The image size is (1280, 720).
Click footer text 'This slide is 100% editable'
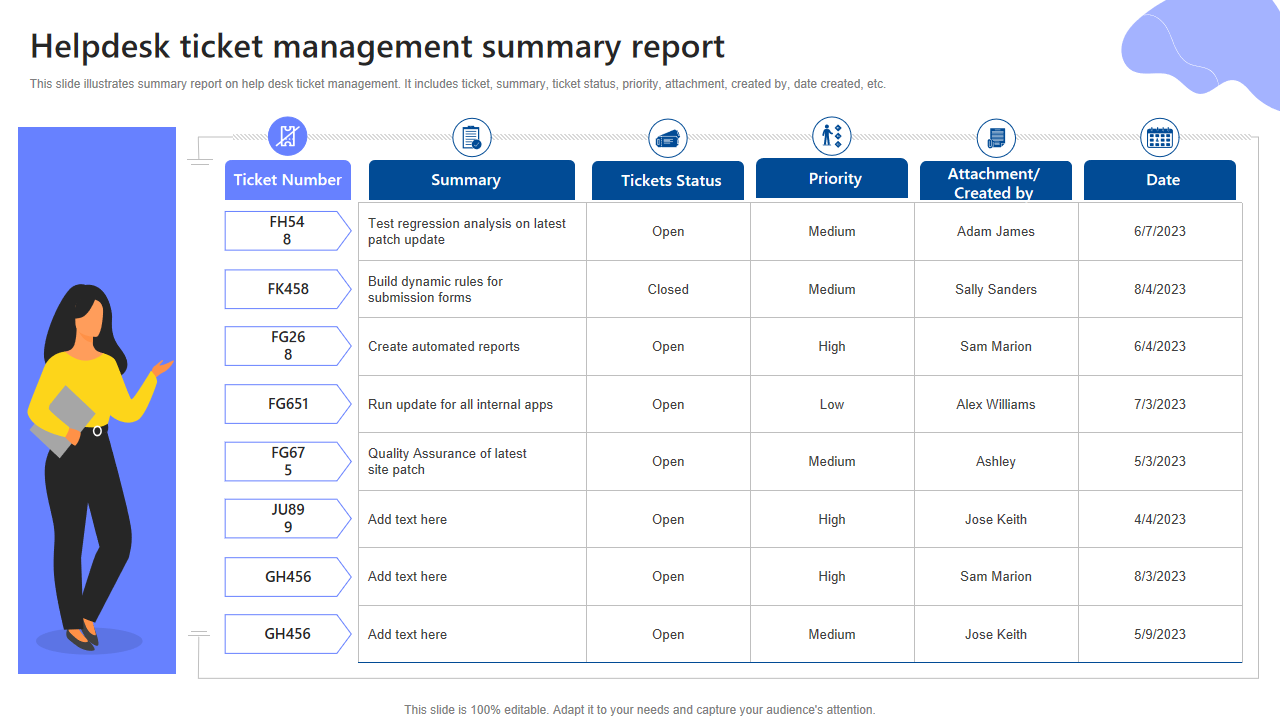[476, 710]
